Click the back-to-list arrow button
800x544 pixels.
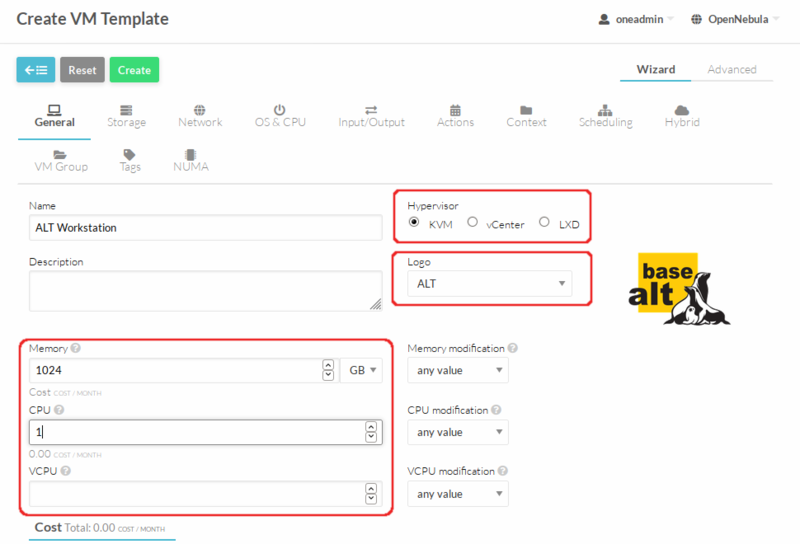(36, 70)
